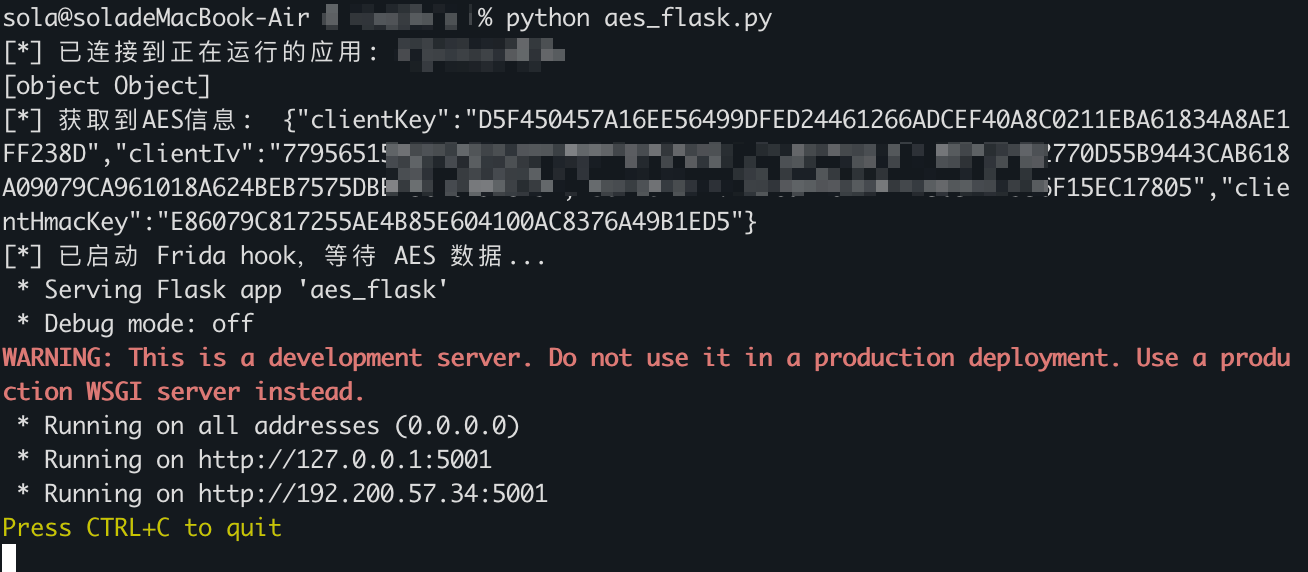Click the "clientKey" JSON field name
This screenshot has height=572, width=1308.
click(x=372, y=121)
